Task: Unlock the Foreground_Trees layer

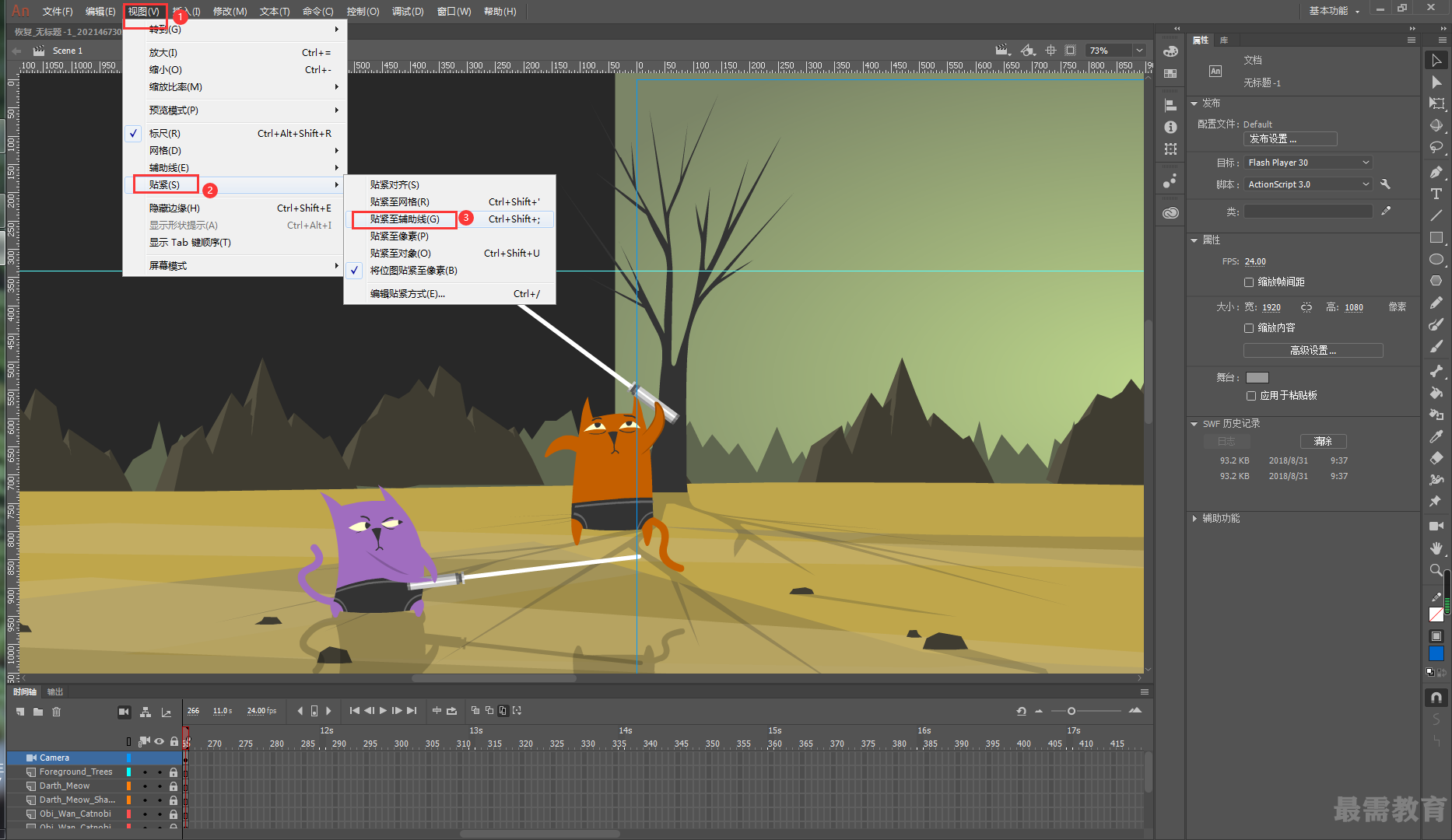Action: (x=174, y=772)
